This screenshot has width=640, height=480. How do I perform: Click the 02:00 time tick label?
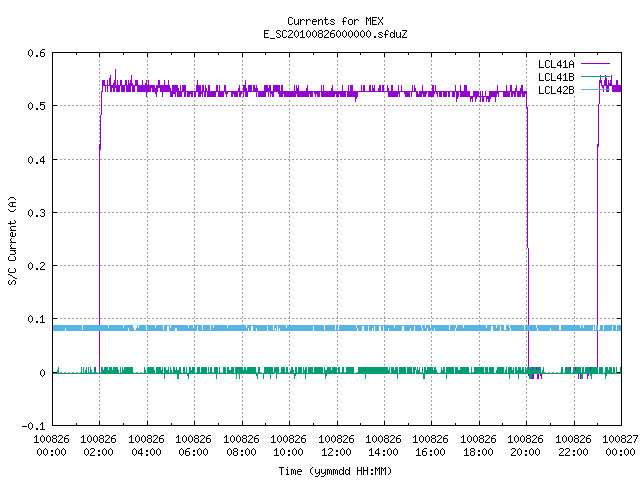point(98,452)
